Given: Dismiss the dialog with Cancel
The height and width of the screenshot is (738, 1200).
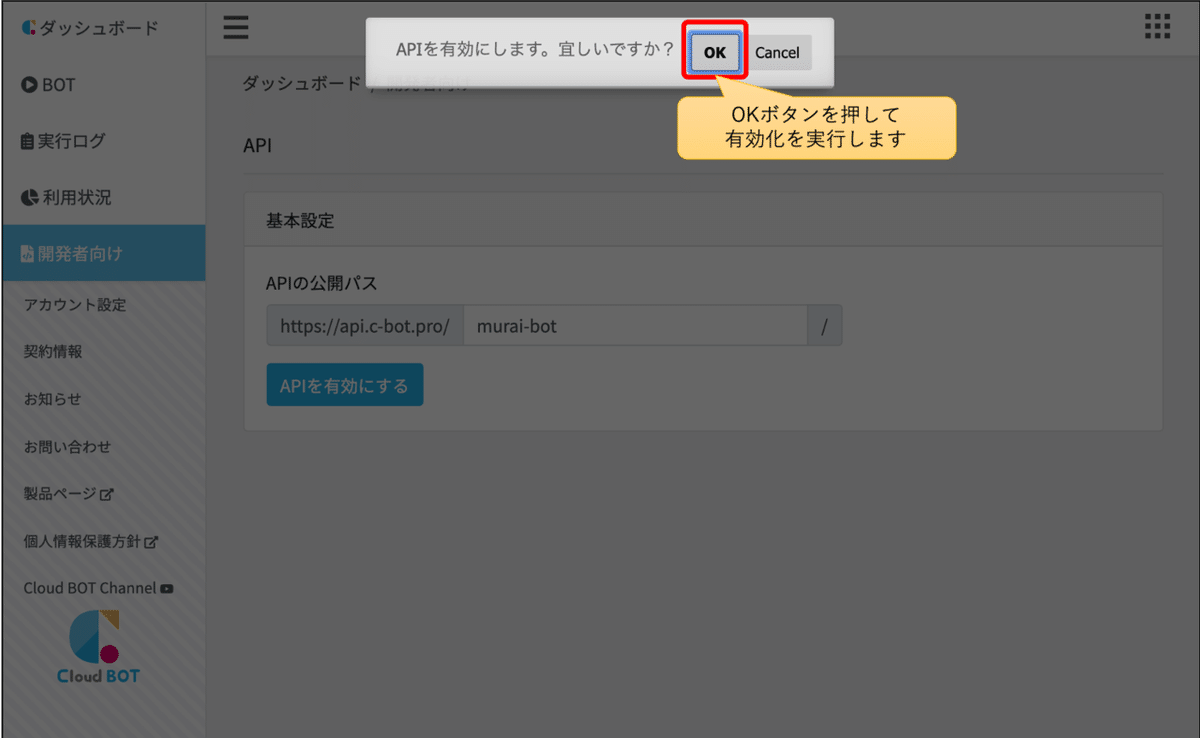Looking at the screenshot, I should tap(778, 52).
